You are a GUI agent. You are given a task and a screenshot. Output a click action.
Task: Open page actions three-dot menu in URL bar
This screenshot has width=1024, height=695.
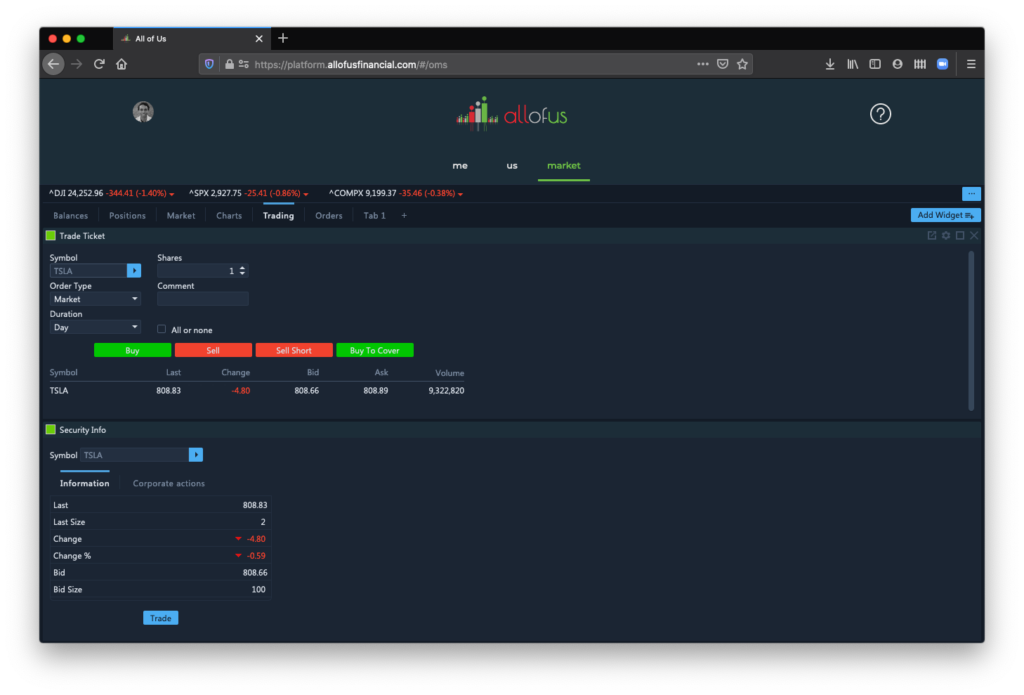click(703, 64)
